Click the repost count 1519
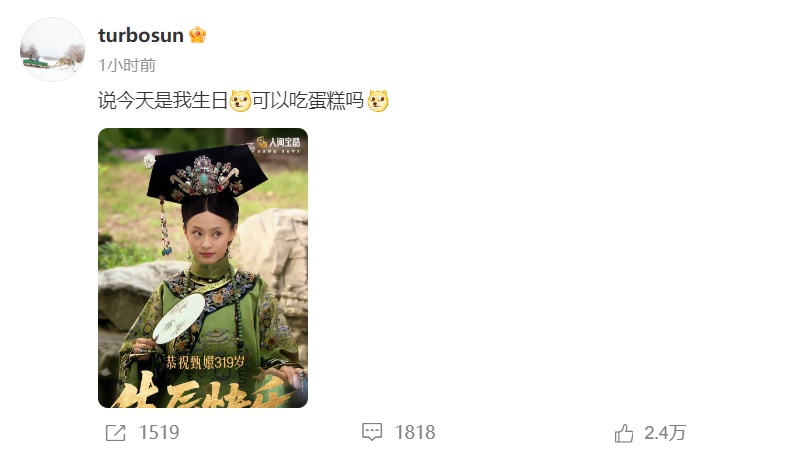 pyautogui.click(x=159, y=433)
